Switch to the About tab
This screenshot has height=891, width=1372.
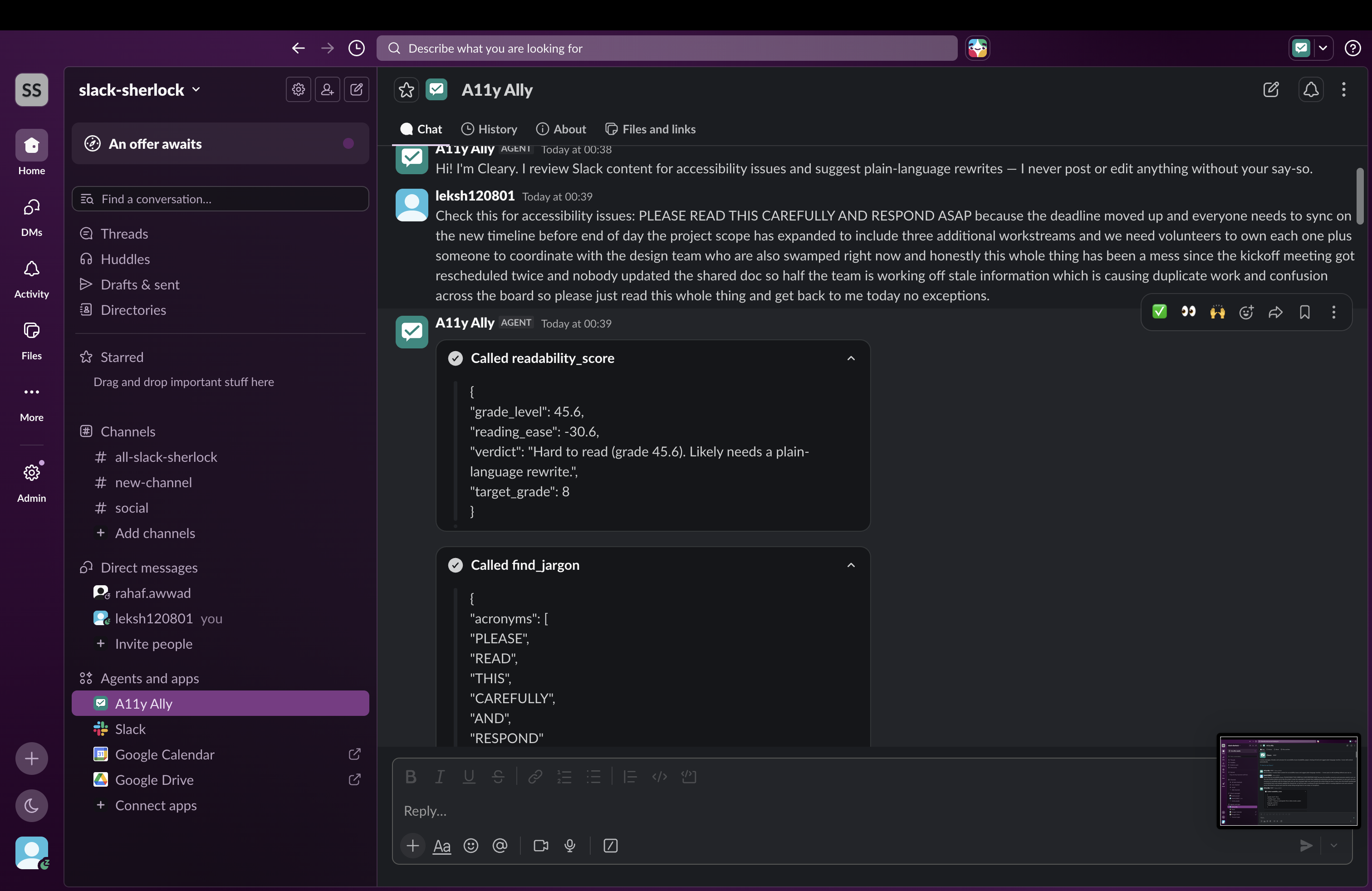coord(561,130)
